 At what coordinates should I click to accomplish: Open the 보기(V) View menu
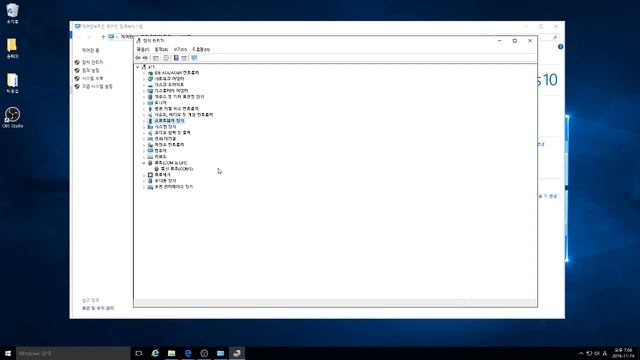(180, 49)
